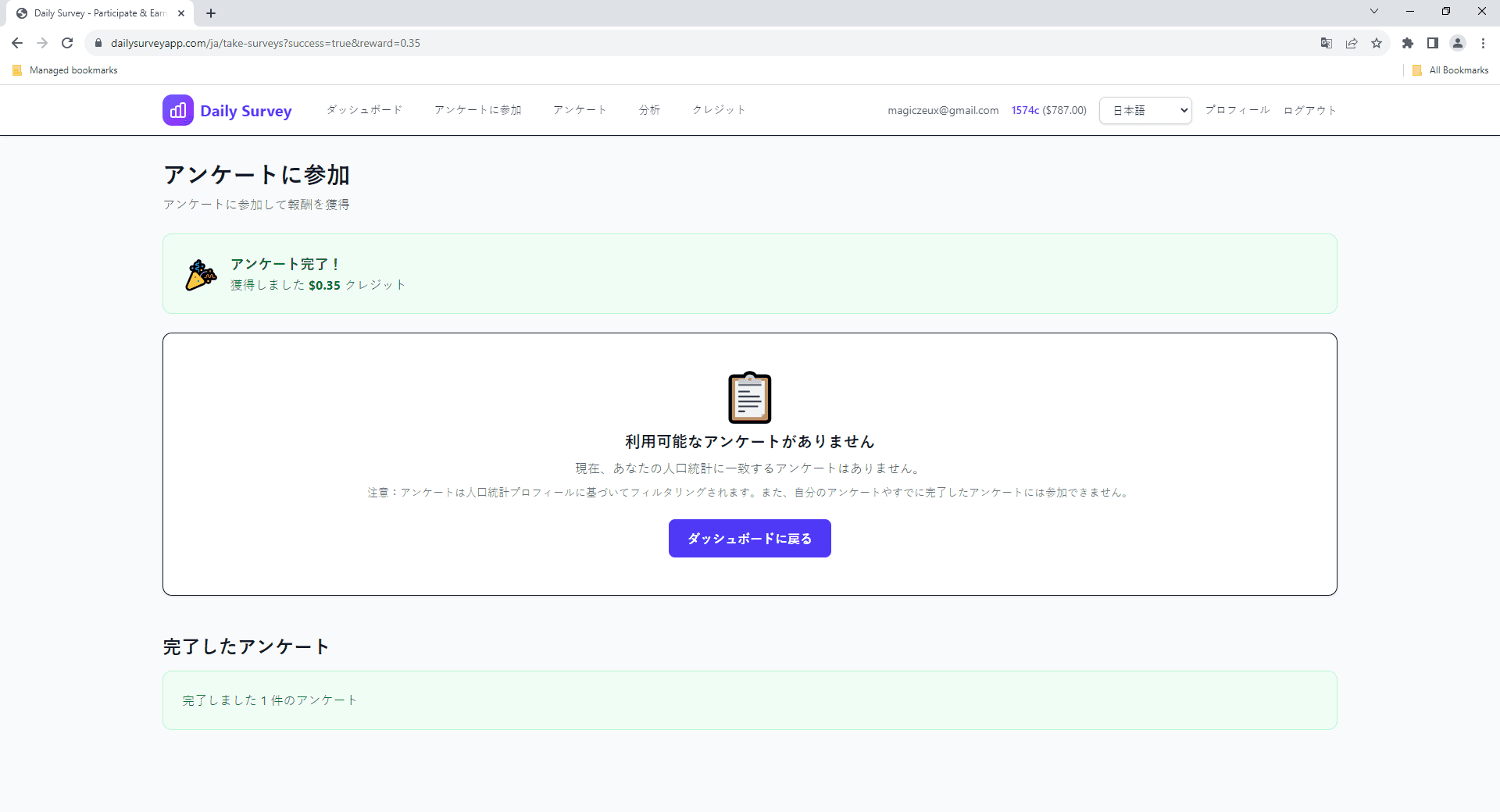Open the 日本語 language selector

coord(1144,110)
